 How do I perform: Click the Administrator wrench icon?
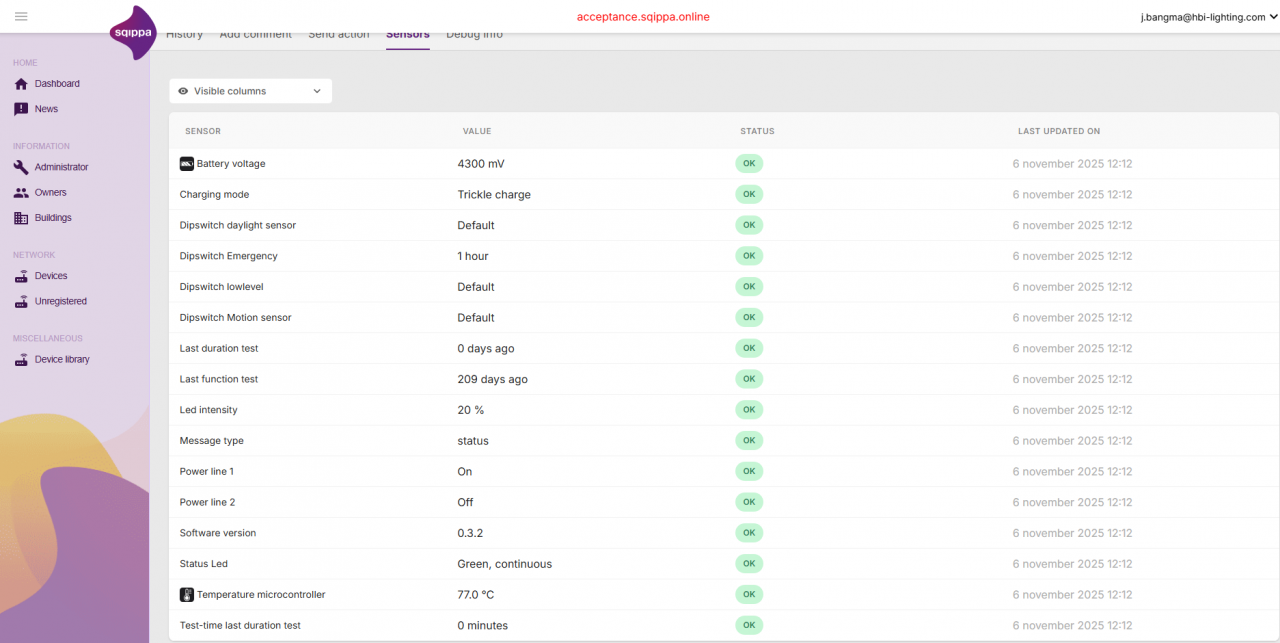(21, 167)
